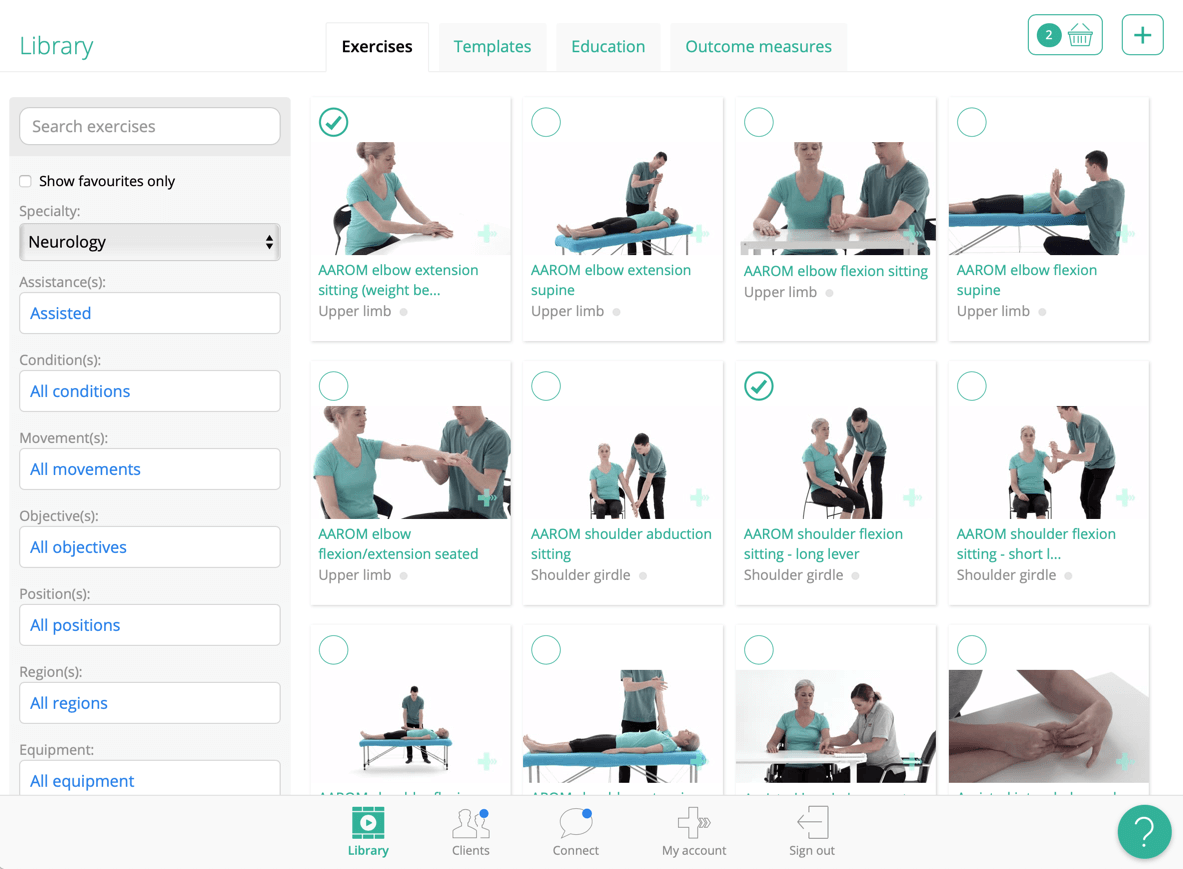Screen dimensions: 1183x869
Task: Open My account
Action: click(x=693, y=832)
